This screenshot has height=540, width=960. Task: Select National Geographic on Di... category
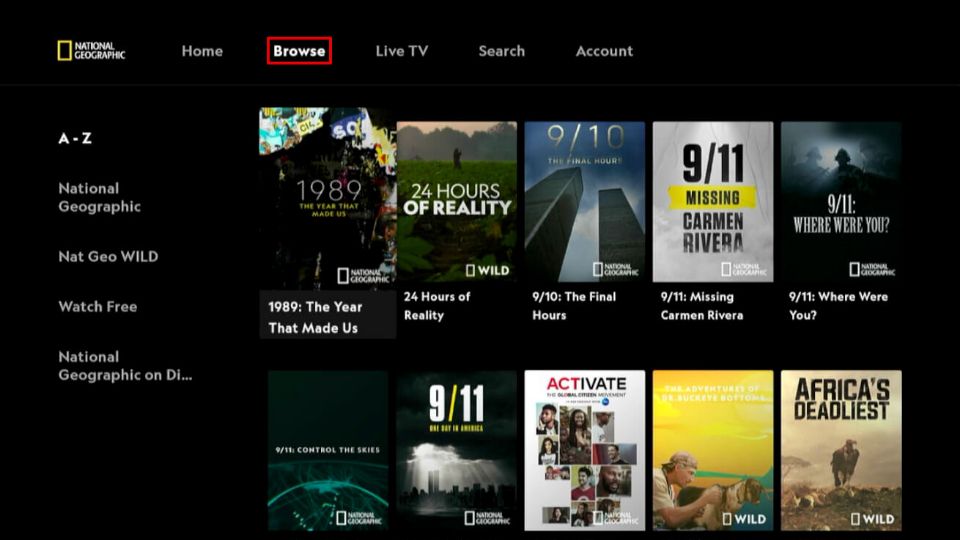tap(125, 366)
